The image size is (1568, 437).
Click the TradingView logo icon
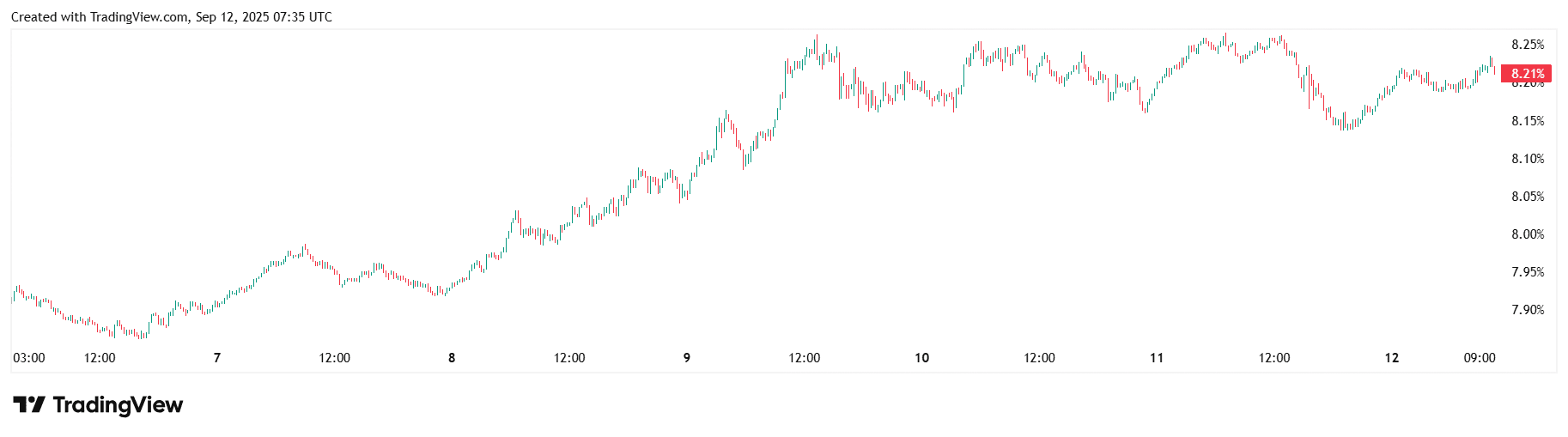(29, 404)
